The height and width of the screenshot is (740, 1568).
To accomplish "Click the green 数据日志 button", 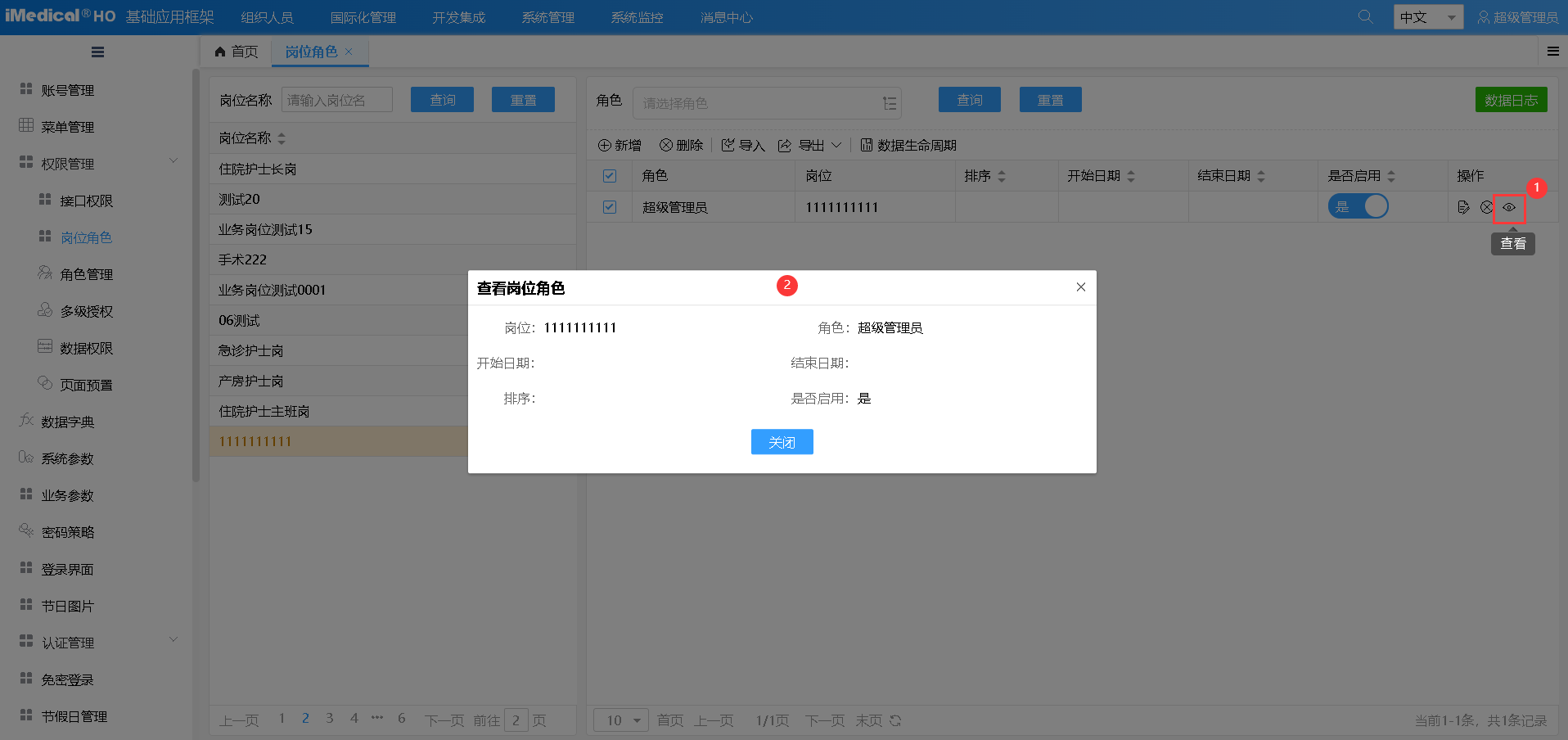I will click(x=1511, y=100).
